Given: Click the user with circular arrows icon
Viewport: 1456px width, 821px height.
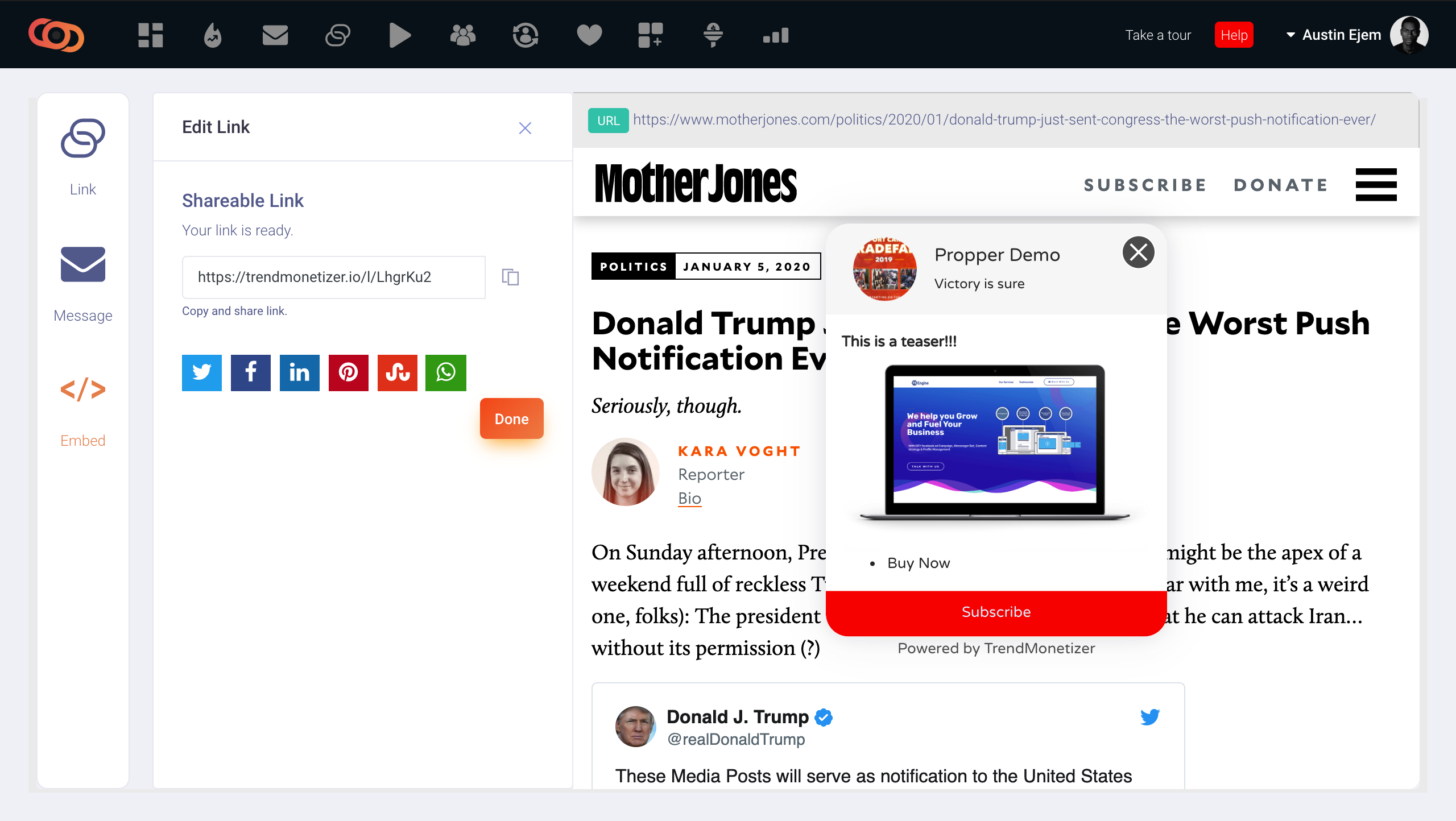Looking at the screenshot, I should 526,35.
